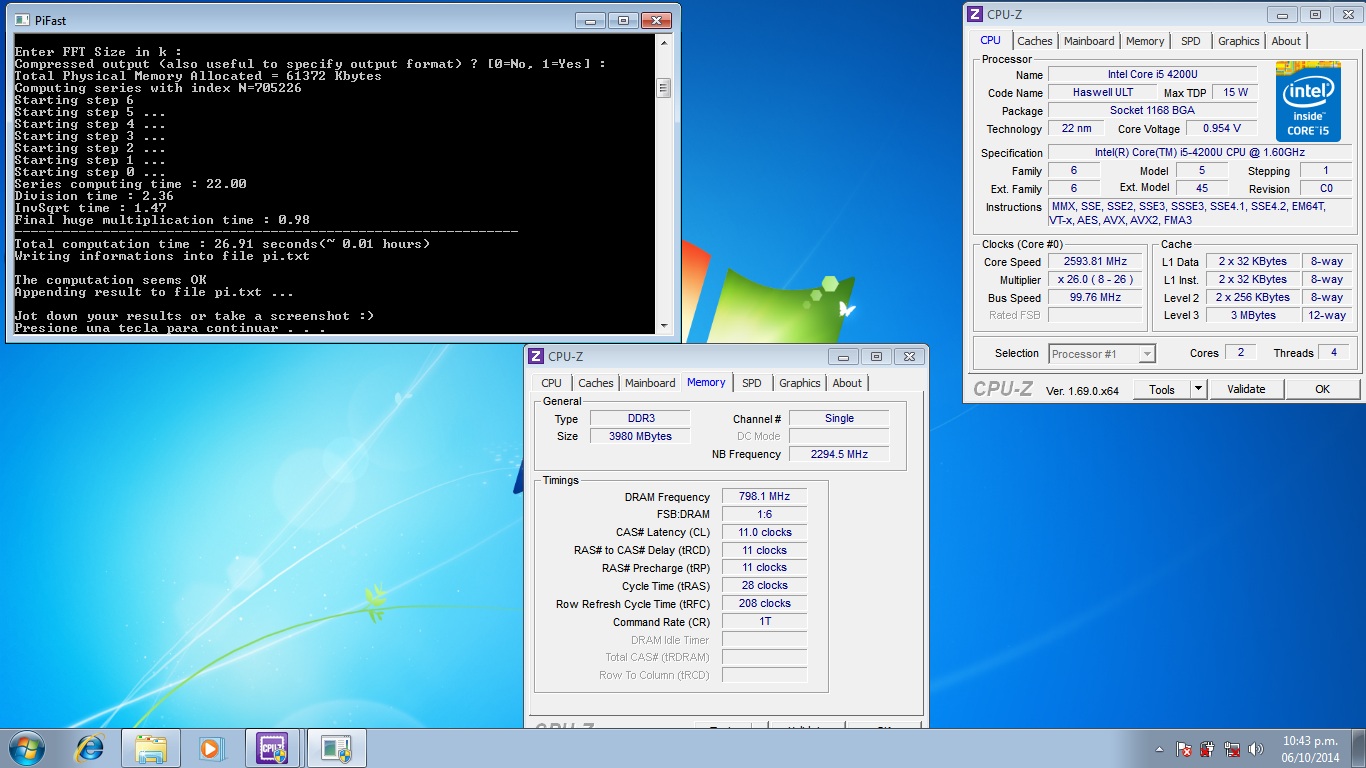The image size is (1366, 768).
Task: Click the Package value Socket 1168 BGA
Action: 1152,110
